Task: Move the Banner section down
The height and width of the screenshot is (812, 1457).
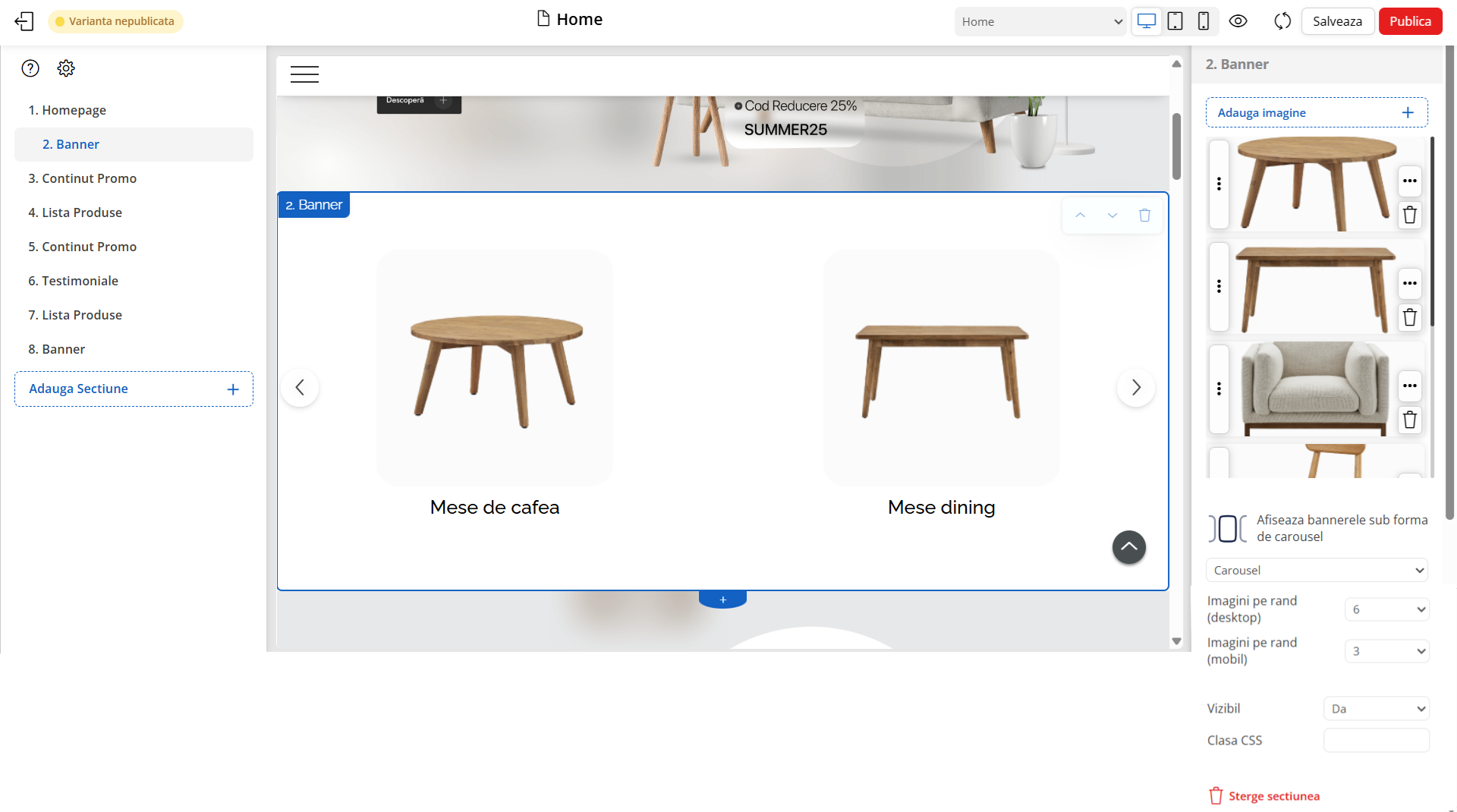Action: tap(1112, 216)
